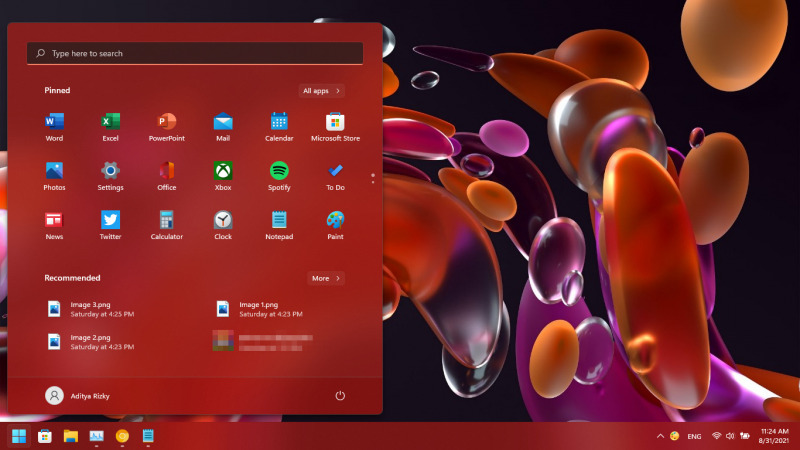
Task: Click the pinned apps page indicator dots
Action: point(373,178)
